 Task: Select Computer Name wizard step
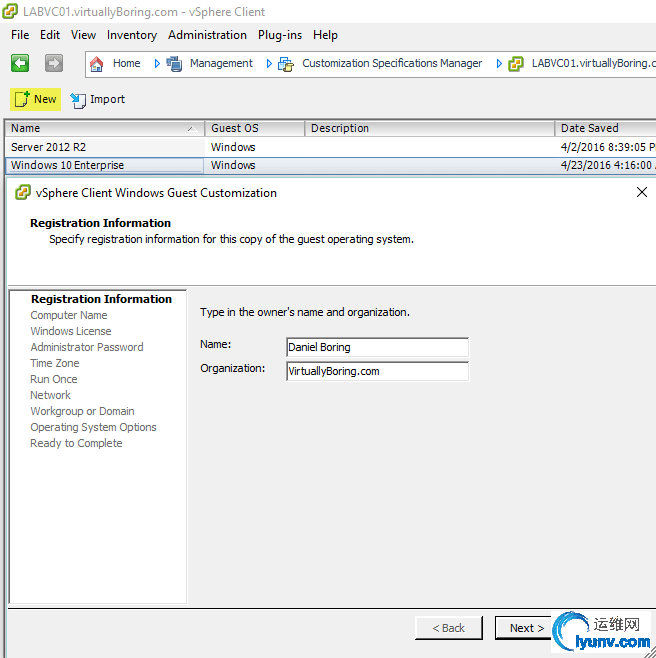point(69,315)
